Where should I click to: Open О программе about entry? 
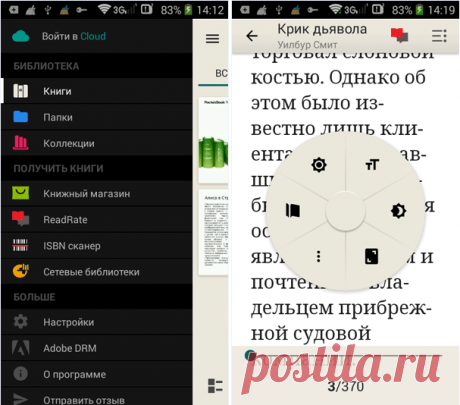[97, 374]
